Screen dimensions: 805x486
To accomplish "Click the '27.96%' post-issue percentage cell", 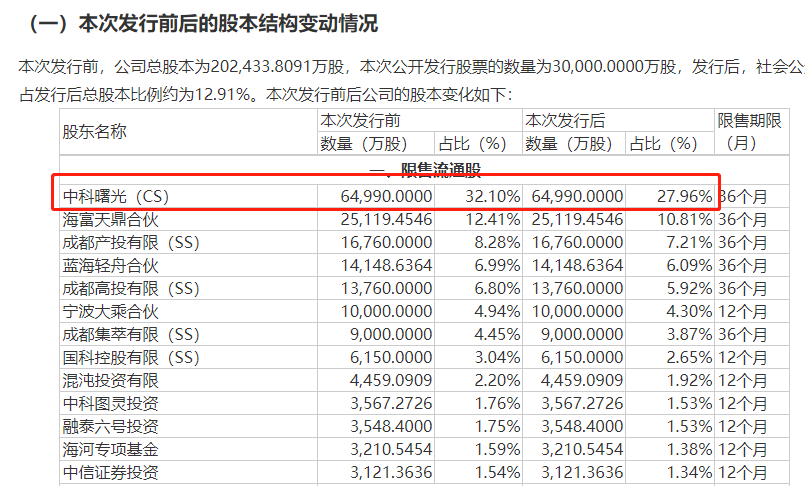I will tap(684, 197).
